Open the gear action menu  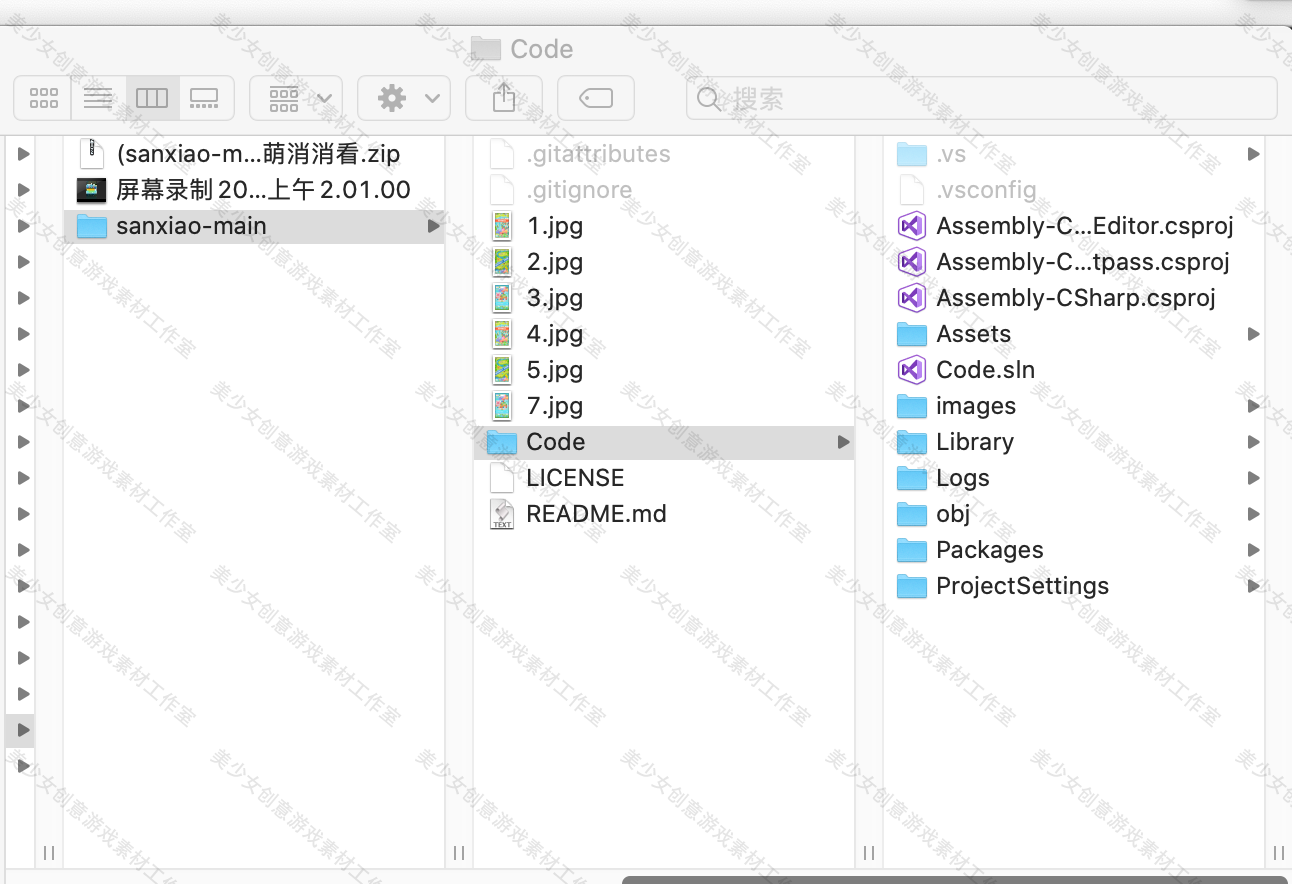coord(404,98)
